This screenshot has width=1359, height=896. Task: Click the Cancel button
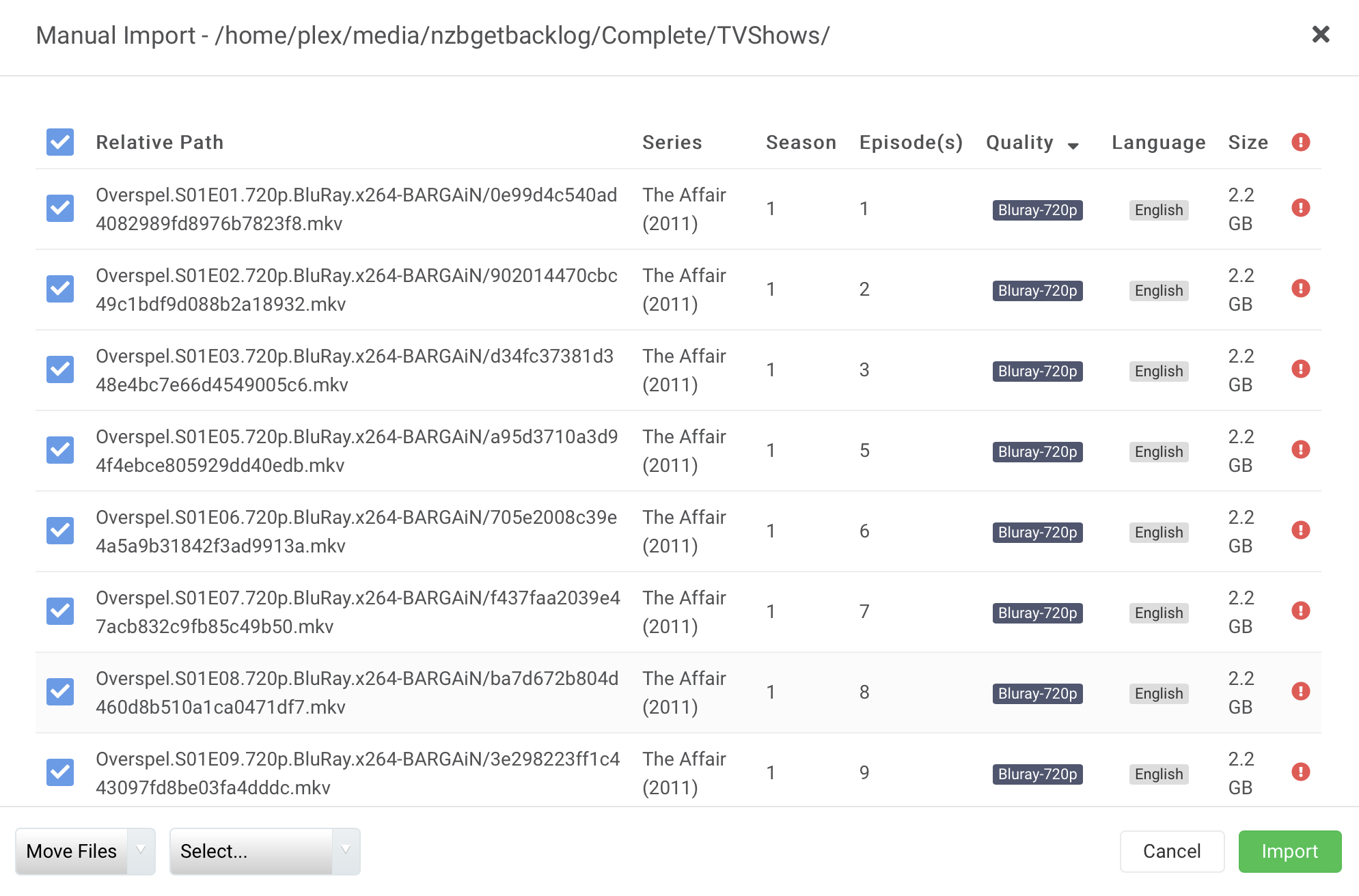[1172, 851]
